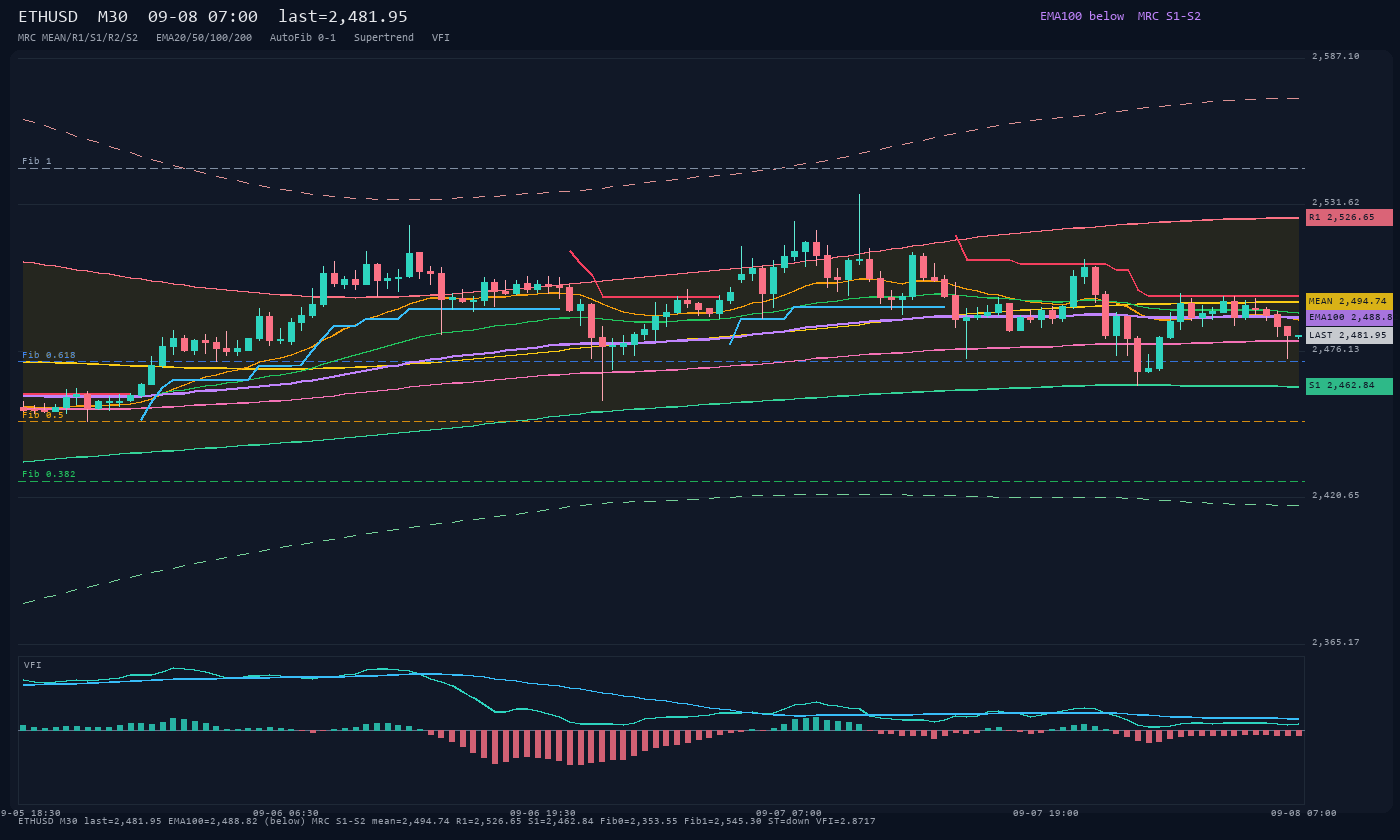Click the LAST 2,481.95 price tag
The image size is (1400, 840).
pyautogui.click(x=1349, y=335)
